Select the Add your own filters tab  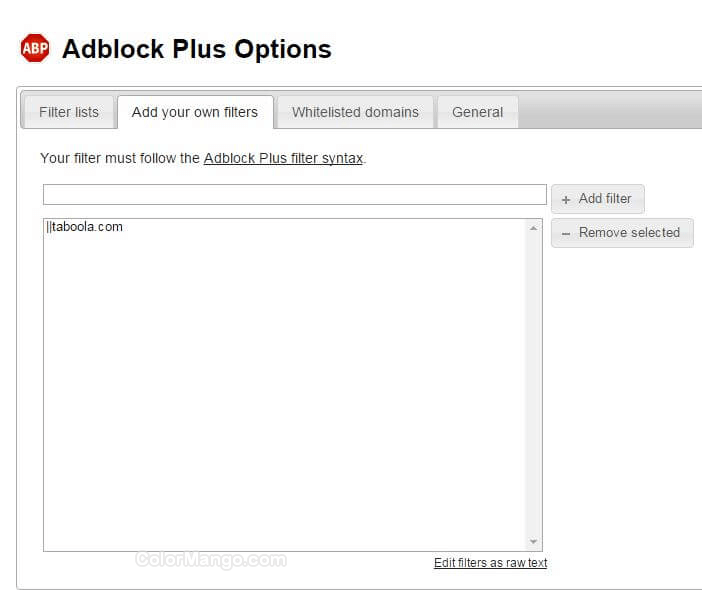195,112
